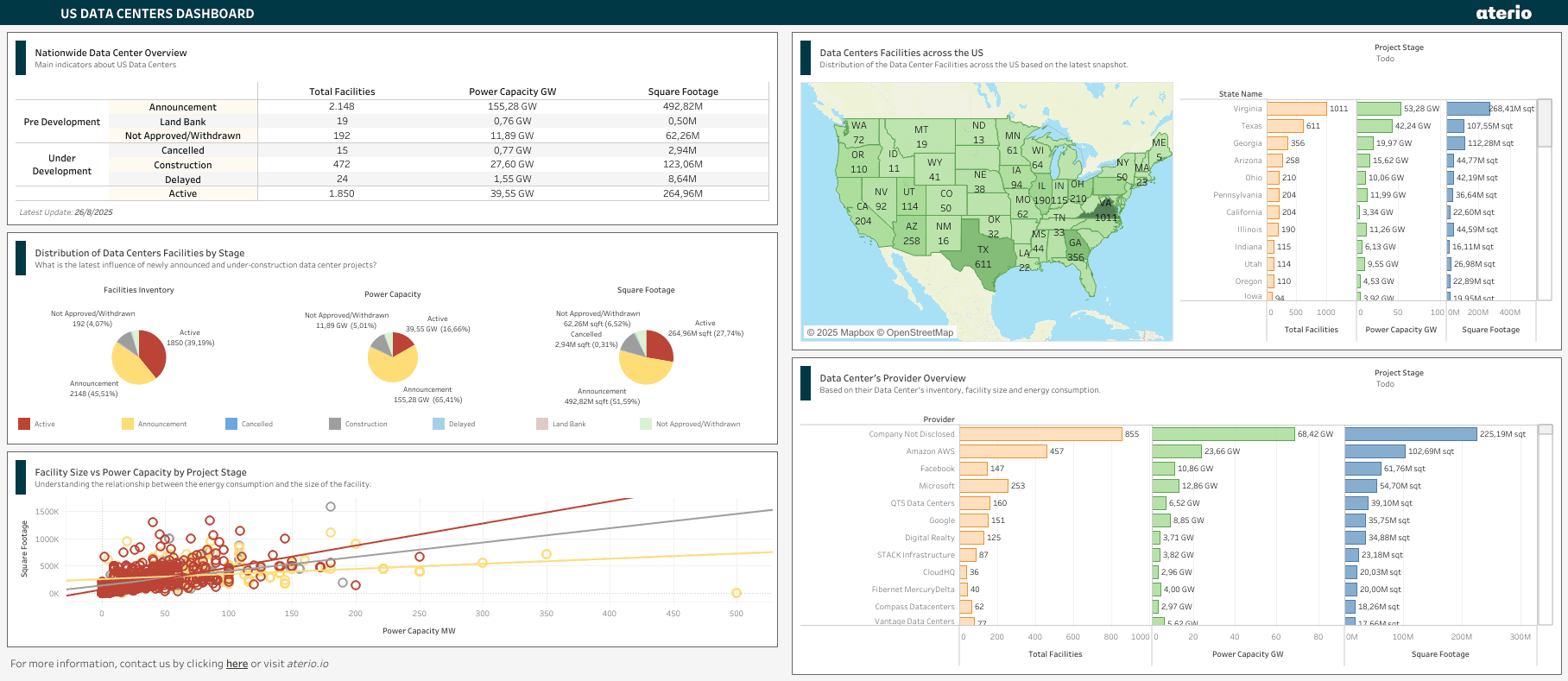This screenshot has height=681, width=1568.
Task: Click the gray outlier point near 180 MW
Action: [x=330, y=507]
